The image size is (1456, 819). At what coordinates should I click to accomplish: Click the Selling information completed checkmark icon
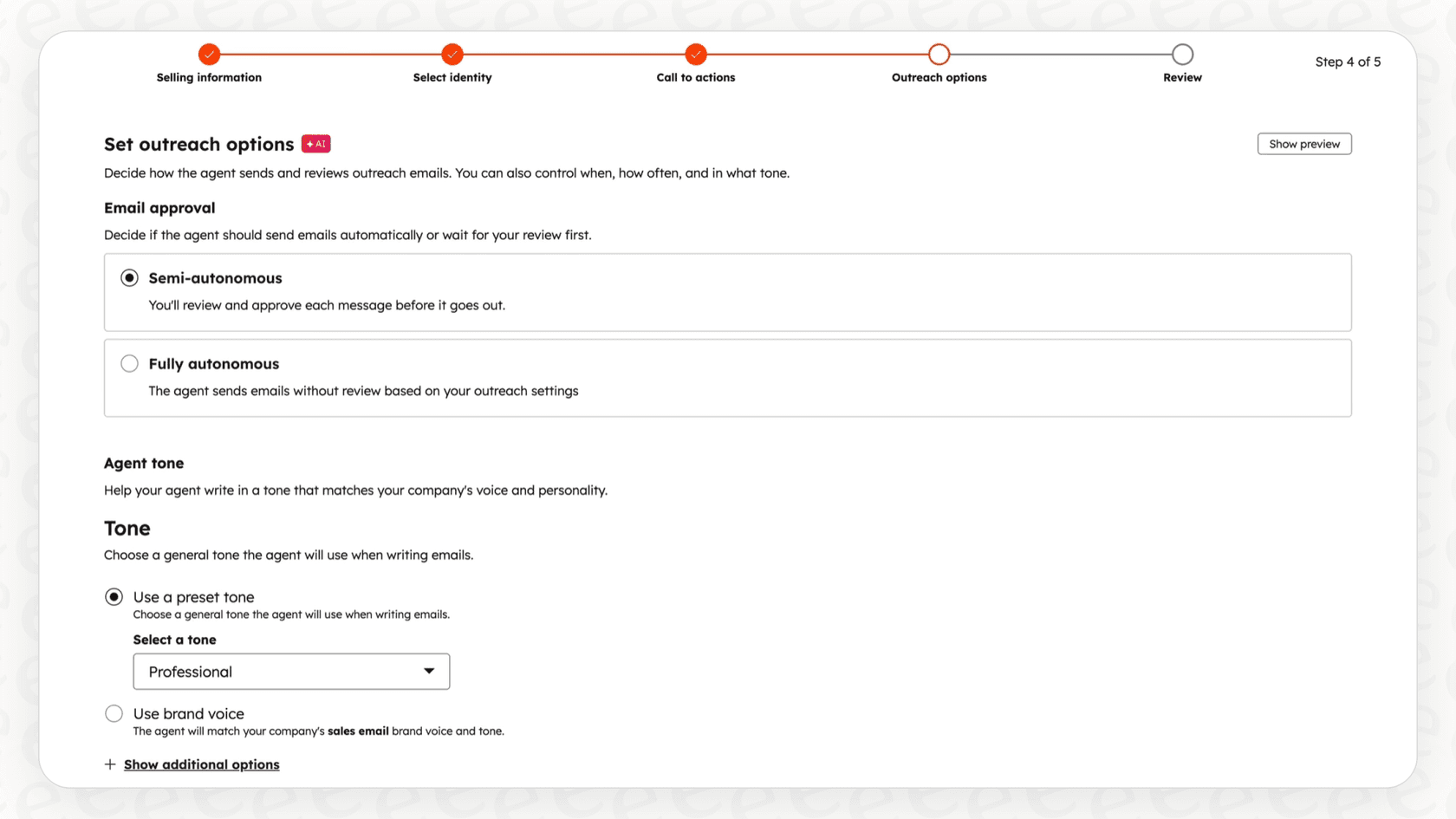coord(209,55)
